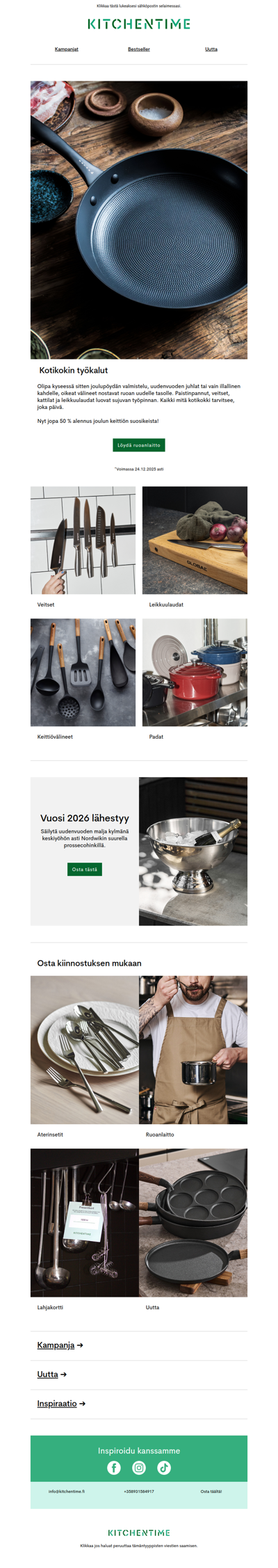Follow the Uutta arrow link near the bottom

click(52, 1375)
